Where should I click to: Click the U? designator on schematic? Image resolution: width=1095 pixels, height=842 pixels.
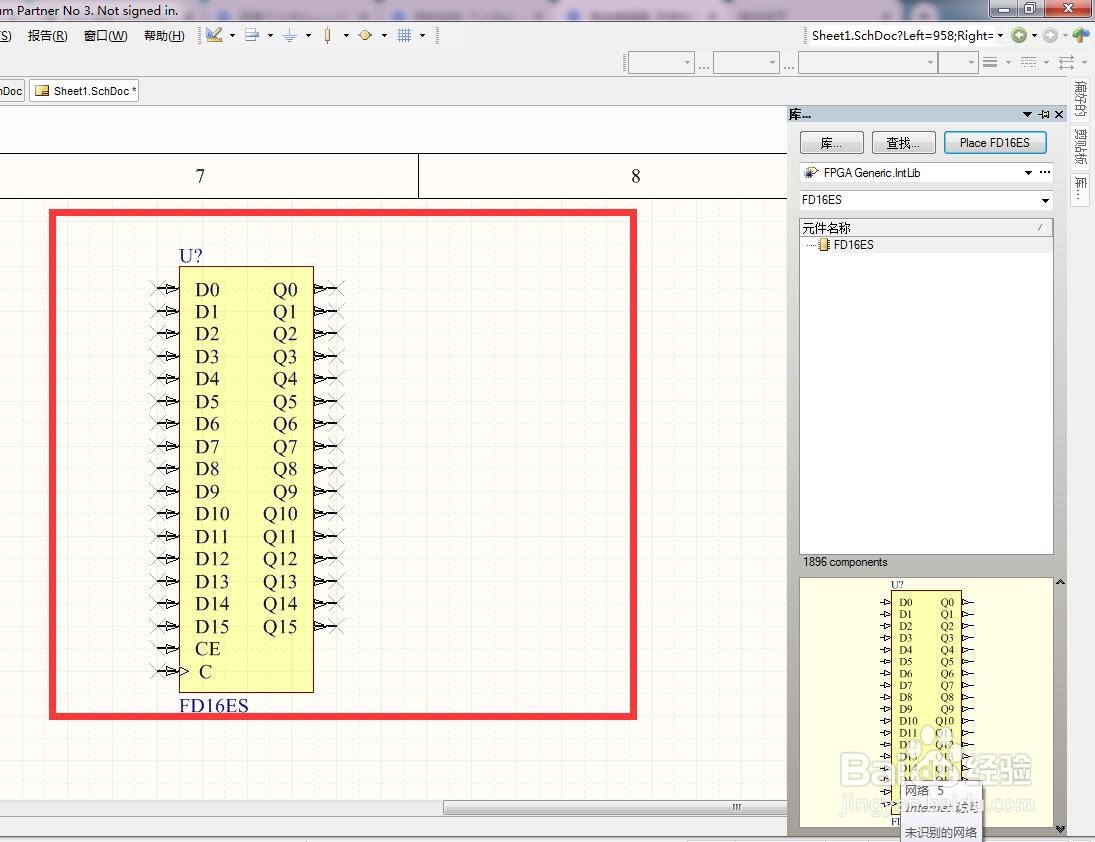click(191, 256)
